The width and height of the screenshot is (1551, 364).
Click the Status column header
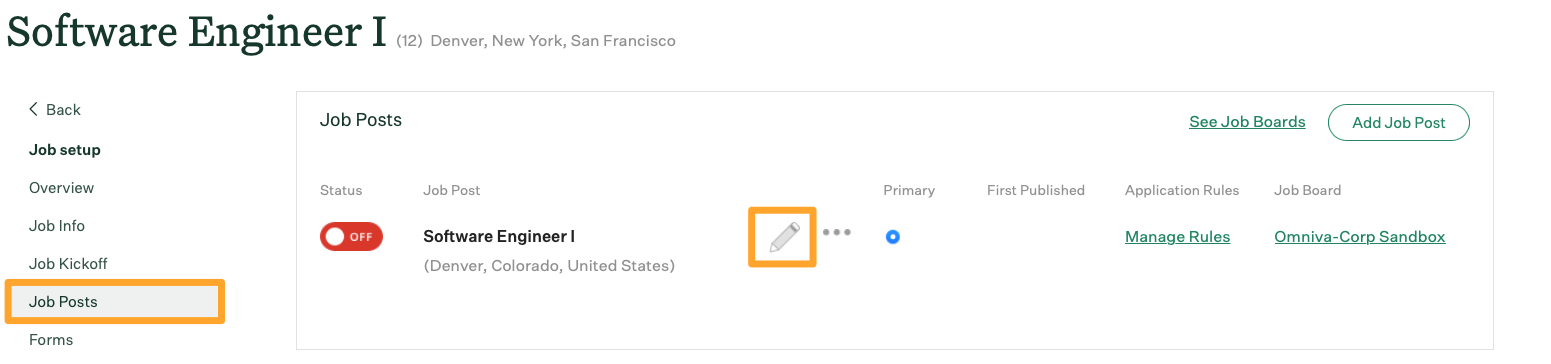[x=341, y=190]
